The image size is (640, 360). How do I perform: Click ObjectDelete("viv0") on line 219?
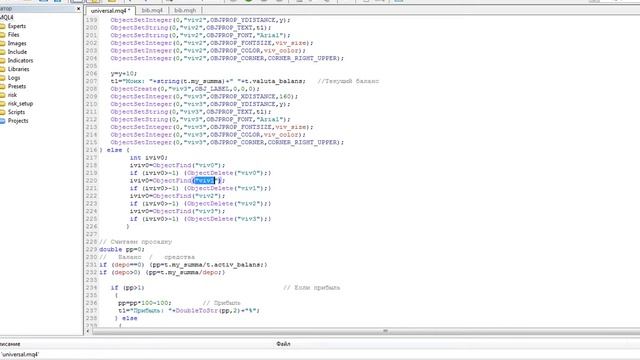[x=225, y=173]
